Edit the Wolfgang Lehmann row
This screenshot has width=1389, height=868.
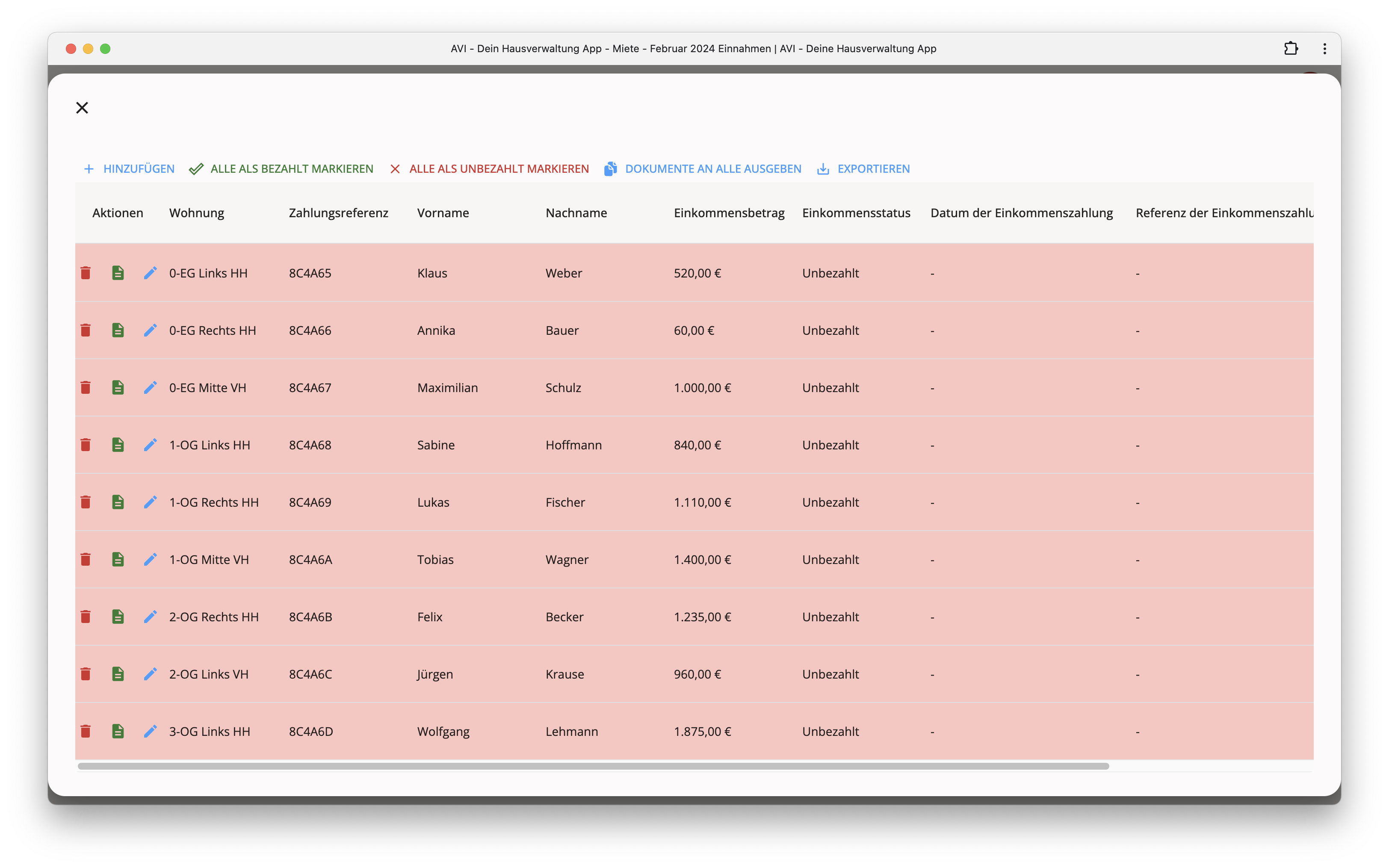(x=151, y=731)
